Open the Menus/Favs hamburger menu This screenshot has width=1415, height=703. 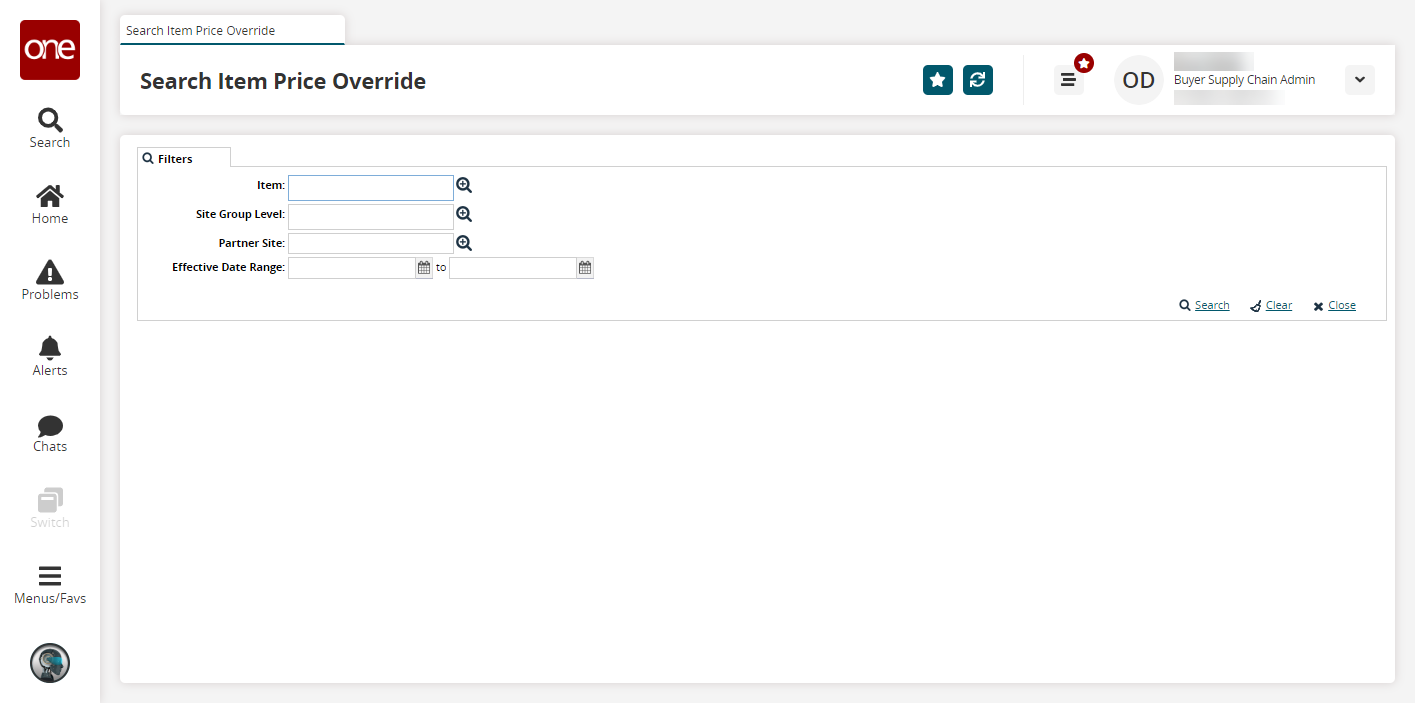[x=49, y=584]
